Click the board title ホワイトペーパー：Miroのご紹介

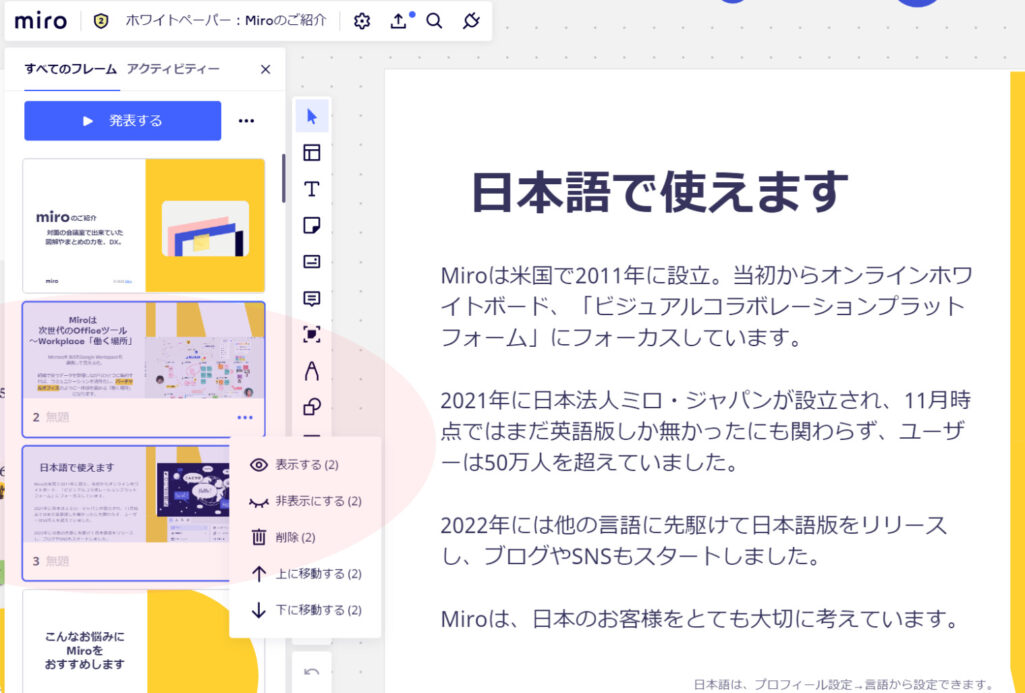226,21
